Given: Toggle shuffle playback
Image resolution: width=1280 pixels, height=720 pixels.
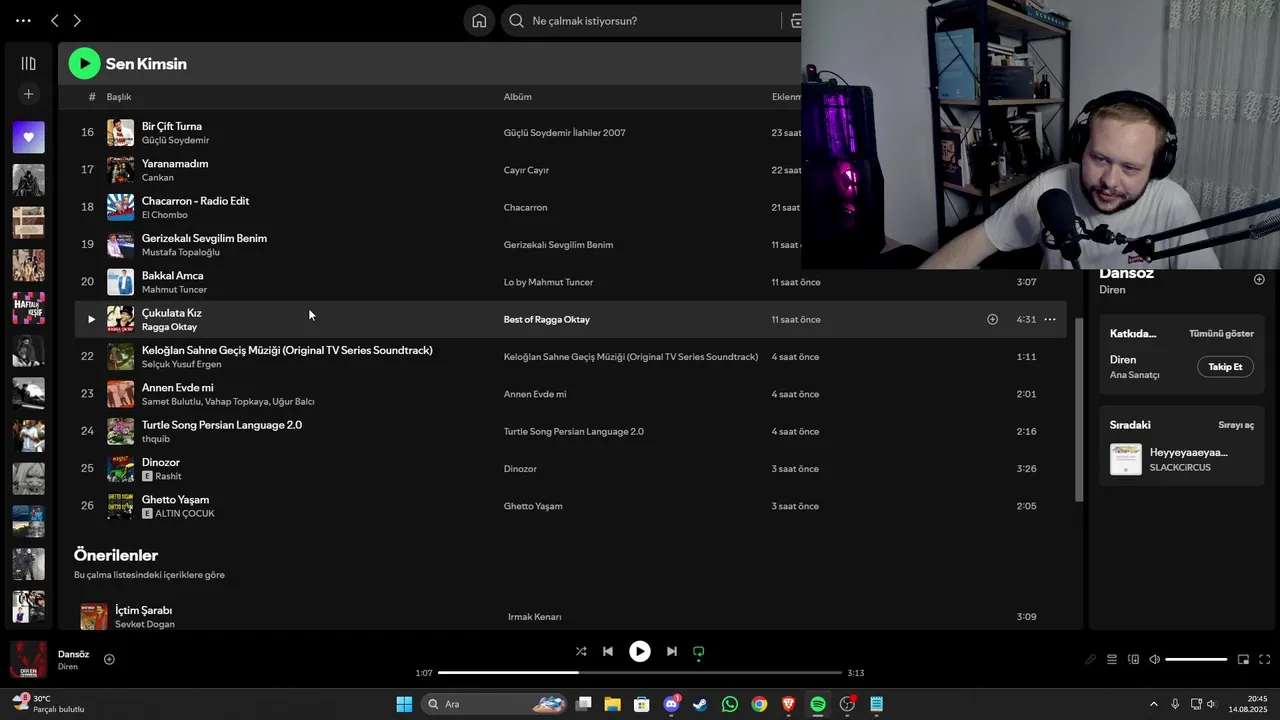Looking at the screenshot, I should click(581, 651).
